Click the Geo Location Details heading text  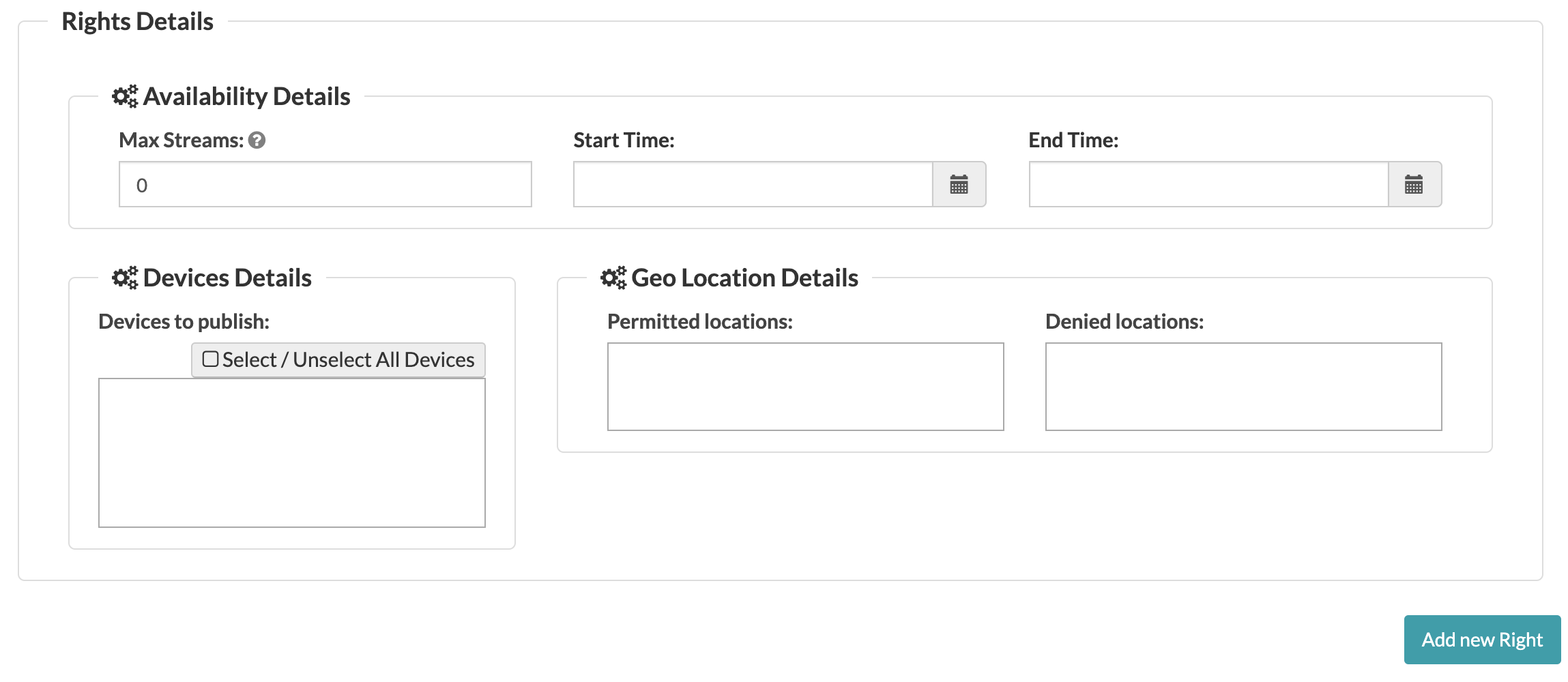[744, 278]
